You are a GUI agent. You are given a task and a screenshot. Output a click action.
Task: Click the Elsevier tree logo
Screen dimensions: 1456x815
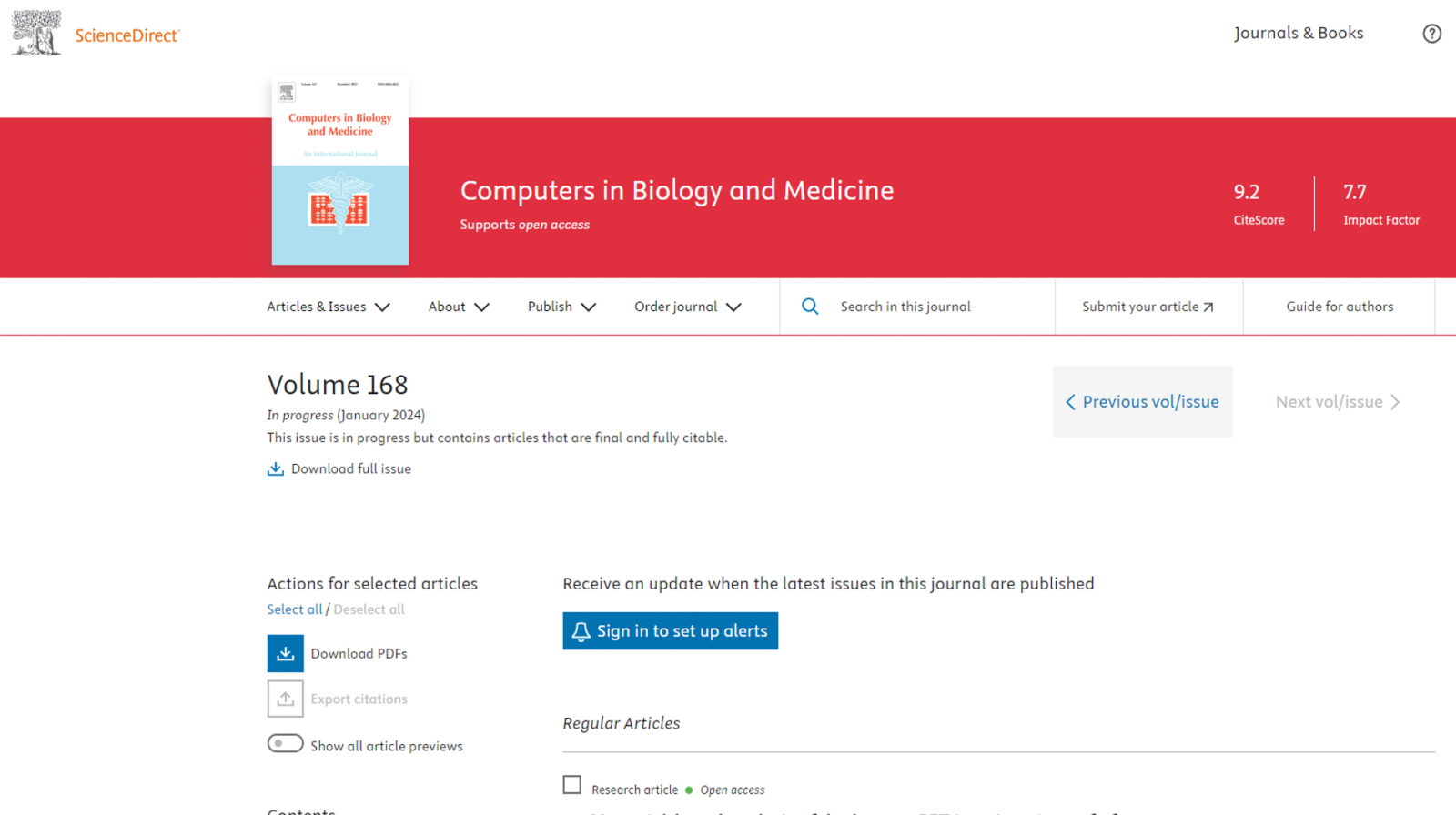click(x=36, y=33)
